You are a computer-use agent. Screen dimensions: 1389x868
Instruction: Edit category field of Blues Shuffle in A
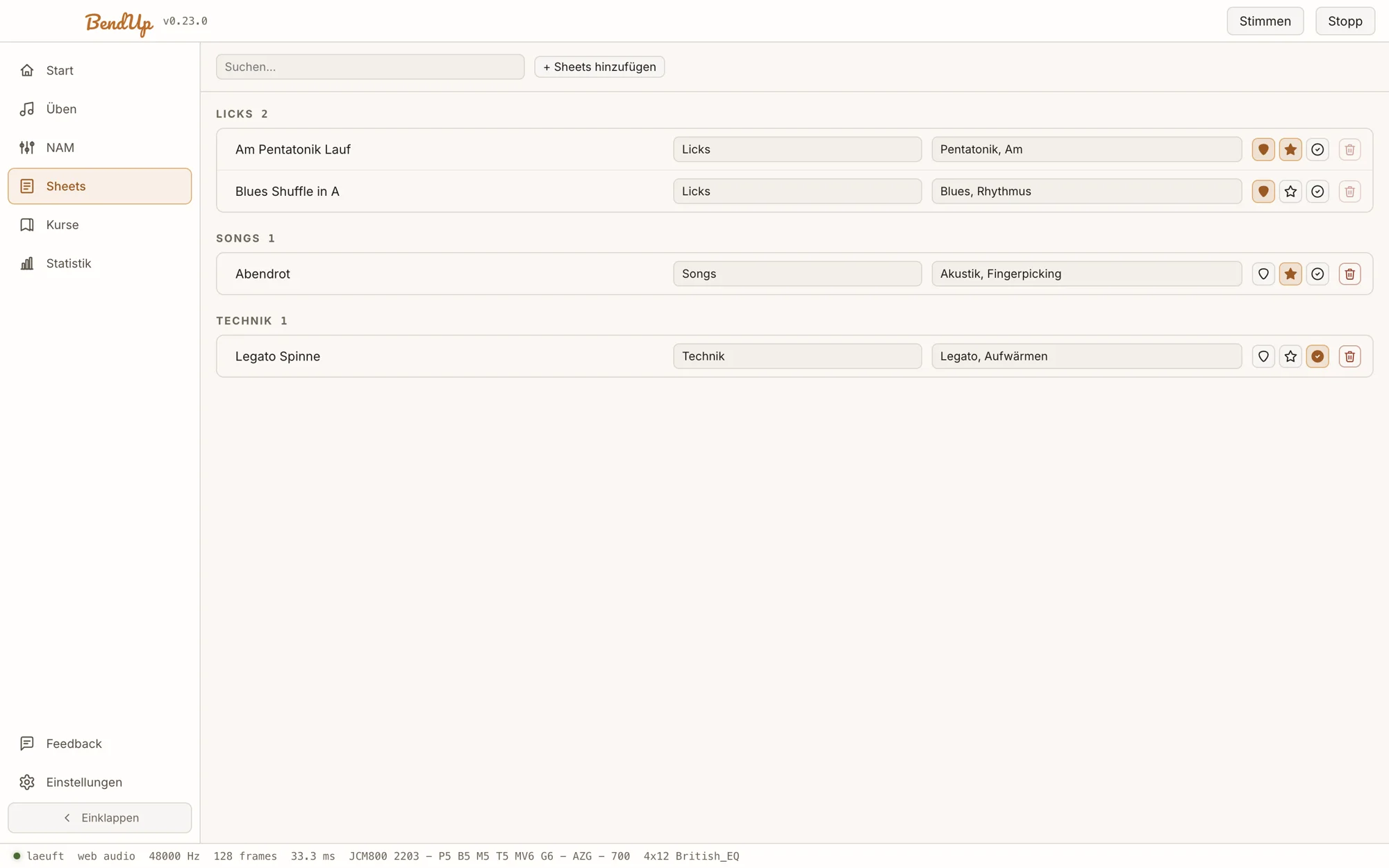click(x=797, y=191)
